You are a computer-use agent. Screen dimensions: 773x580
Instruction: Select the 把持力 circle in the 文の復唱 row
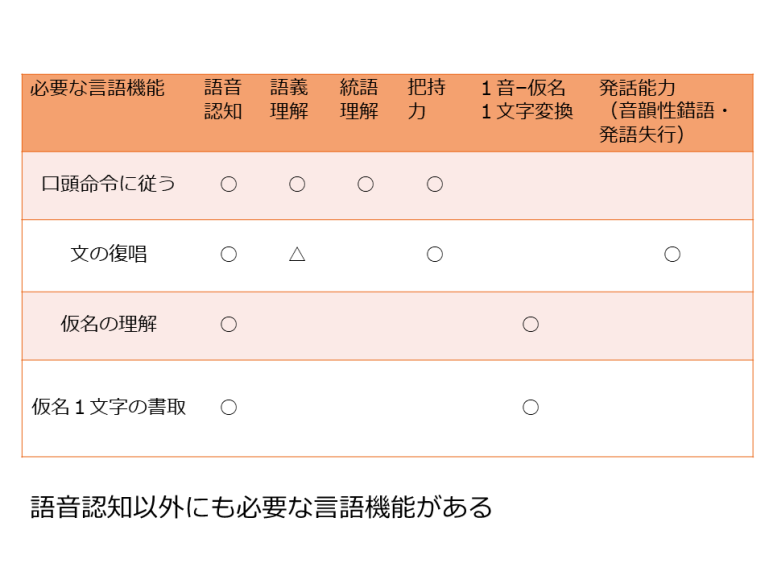pyautogui.click(x=434, y=254)
